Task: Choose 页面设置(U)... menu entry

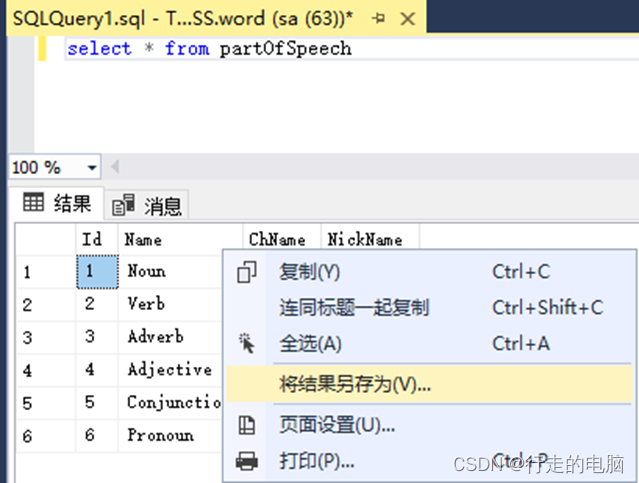Action: coord(430,425)
